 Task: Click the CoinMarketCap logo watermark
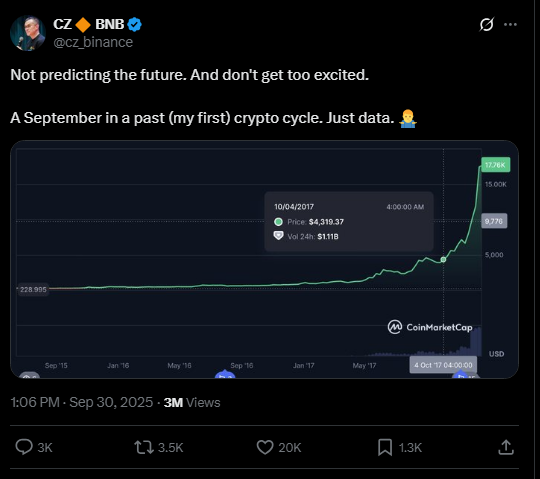(430, 327)
